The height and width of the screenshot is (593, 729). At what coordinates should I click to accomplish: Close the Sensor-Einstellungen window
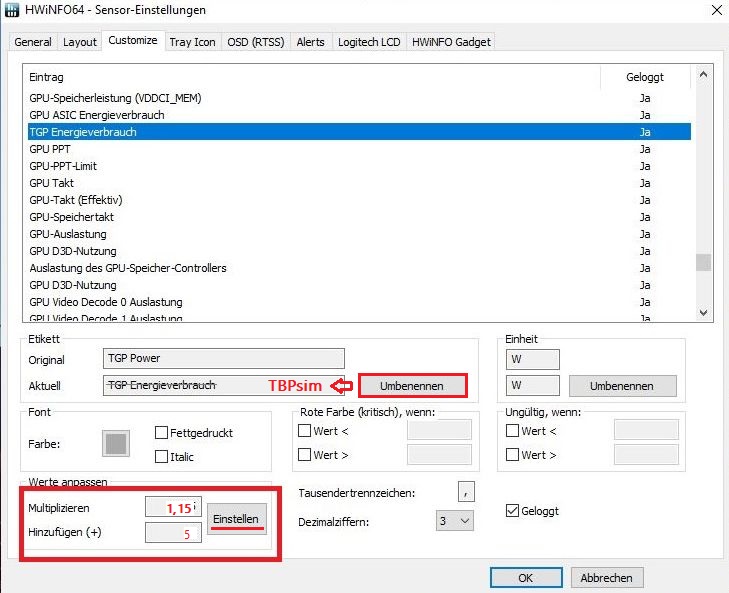[716, 10]
